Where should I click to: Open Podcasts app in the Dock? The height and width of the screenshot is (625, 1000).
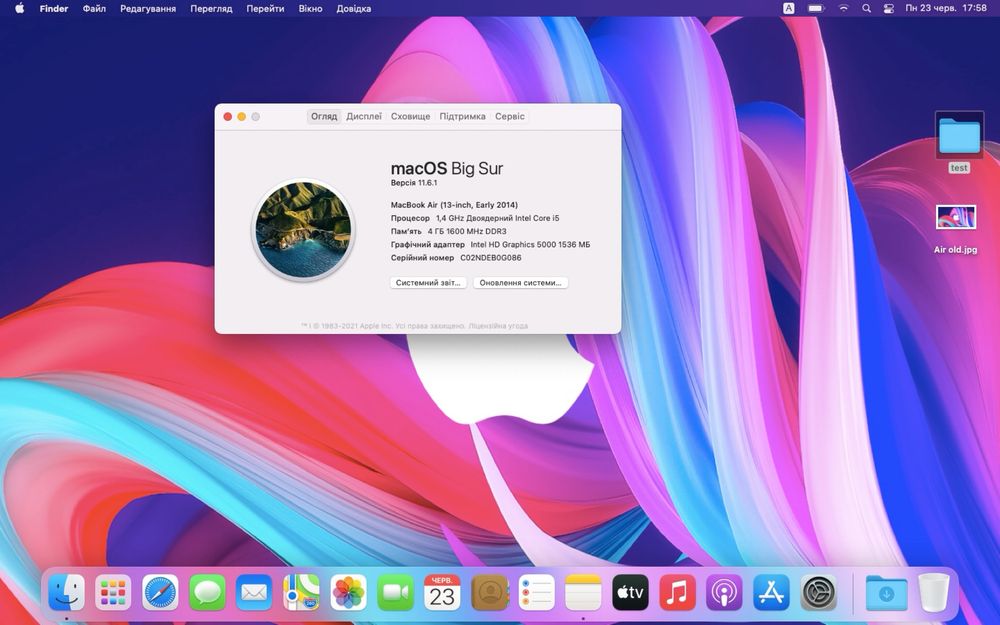tap(724, 592)
